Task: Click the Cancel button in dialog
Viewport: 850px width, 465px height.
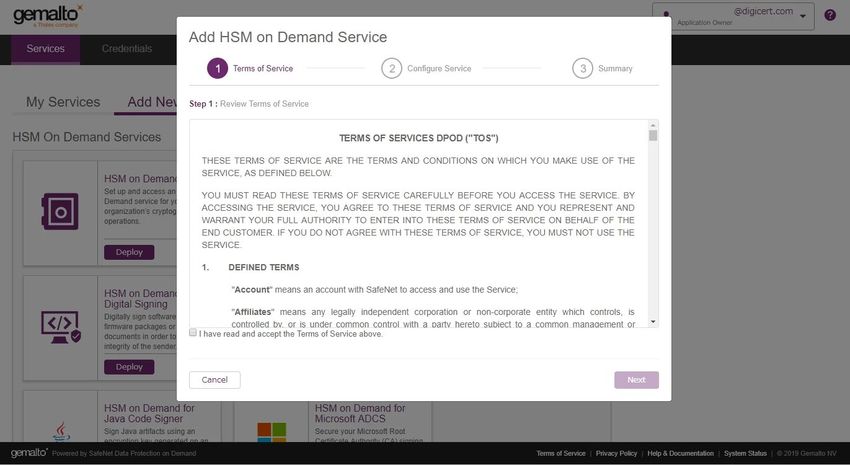Action: tap(215, 380)
